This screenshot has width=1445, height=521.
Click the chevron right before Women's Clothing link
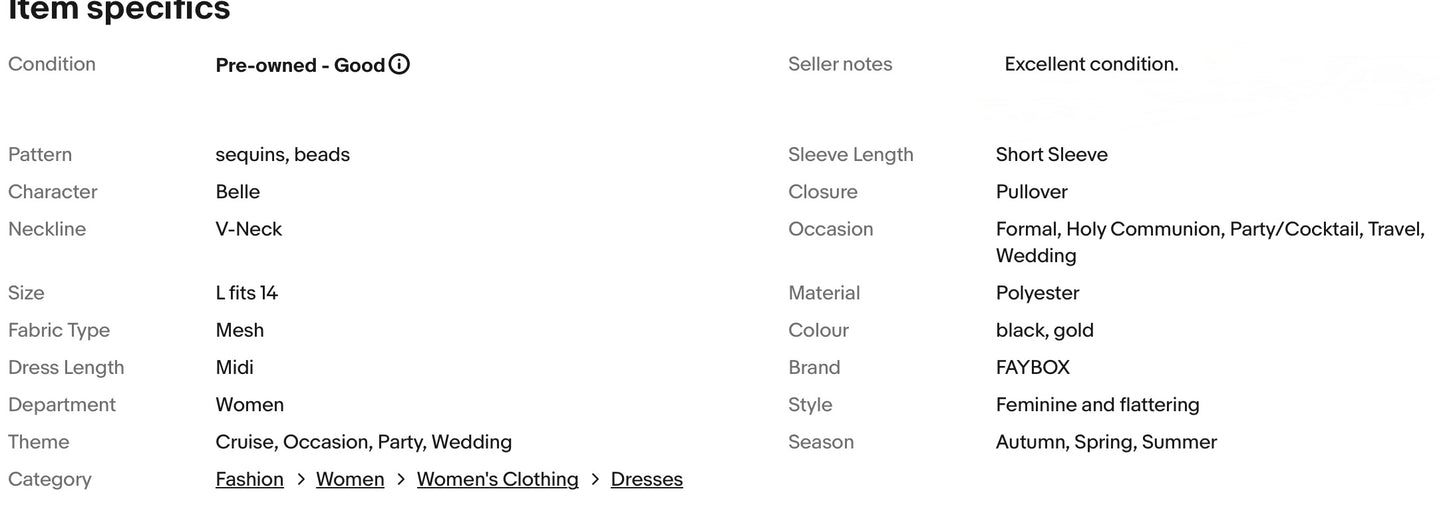(401, 480)
